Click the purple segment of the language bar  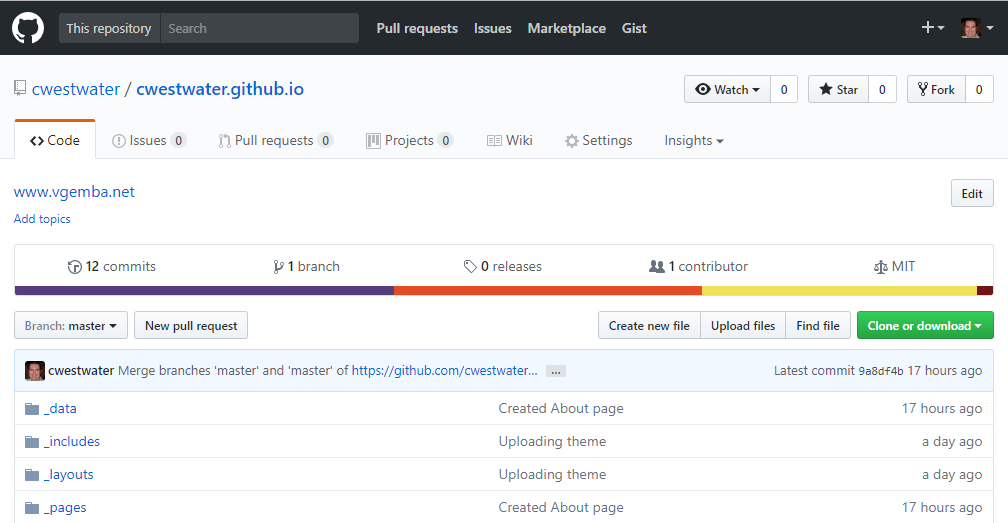tap(204, 290)
